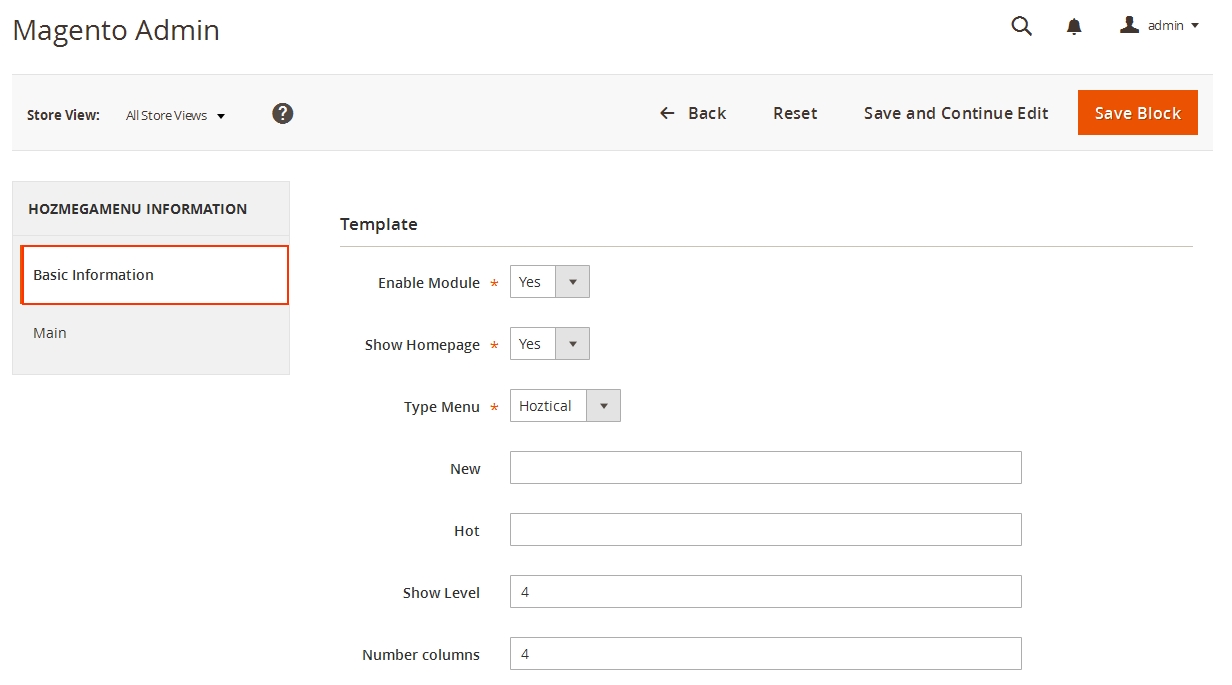
Task: Click the store view help question icon
Action: (x=283, y=114)
